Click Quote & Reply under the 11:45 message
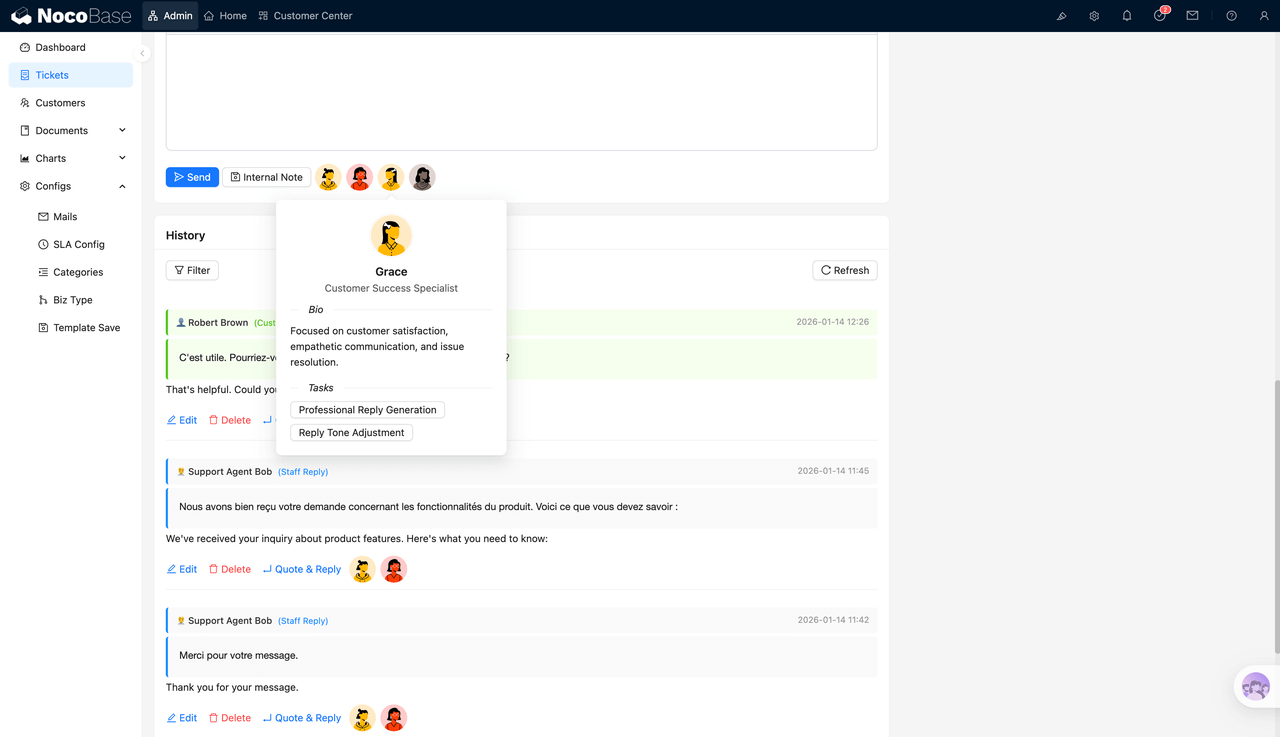1280x737 pixels. pos(302,569)
